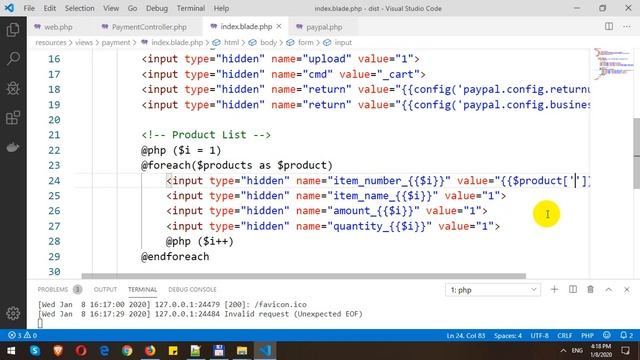Open the Windows Start menu
Viewport: 640px width, 360px height.
pyautogui.click(x=11, y=351)
